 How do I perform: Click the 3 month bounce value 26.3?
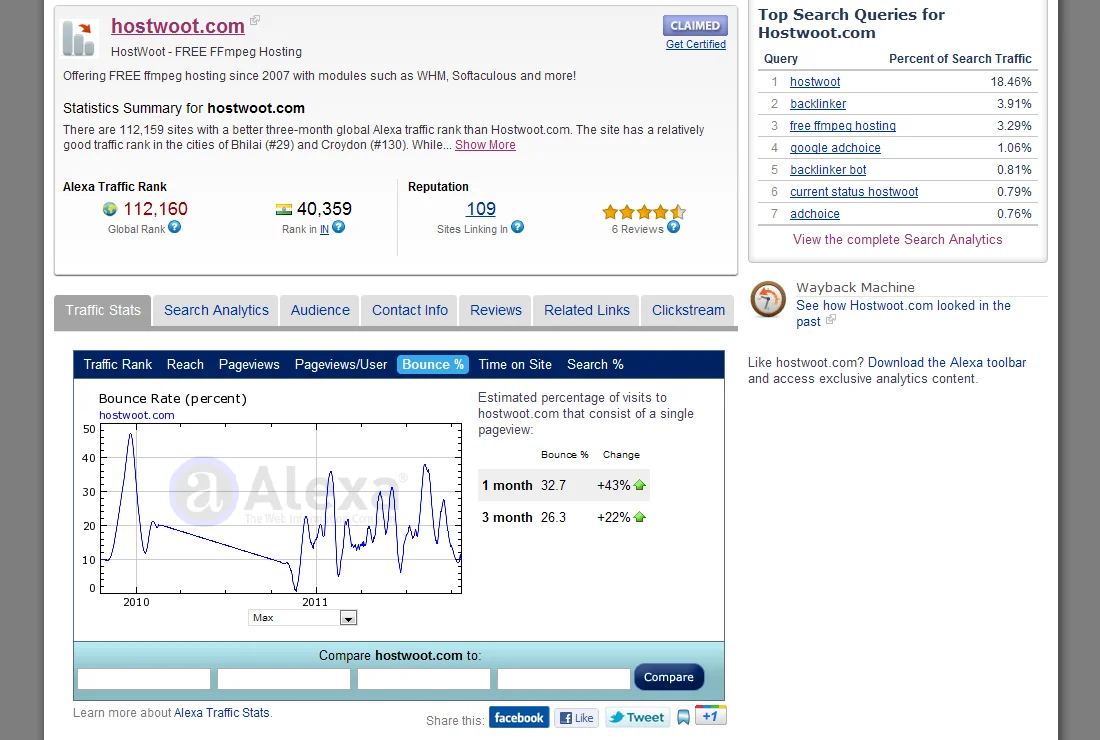[x=554, y=518]
